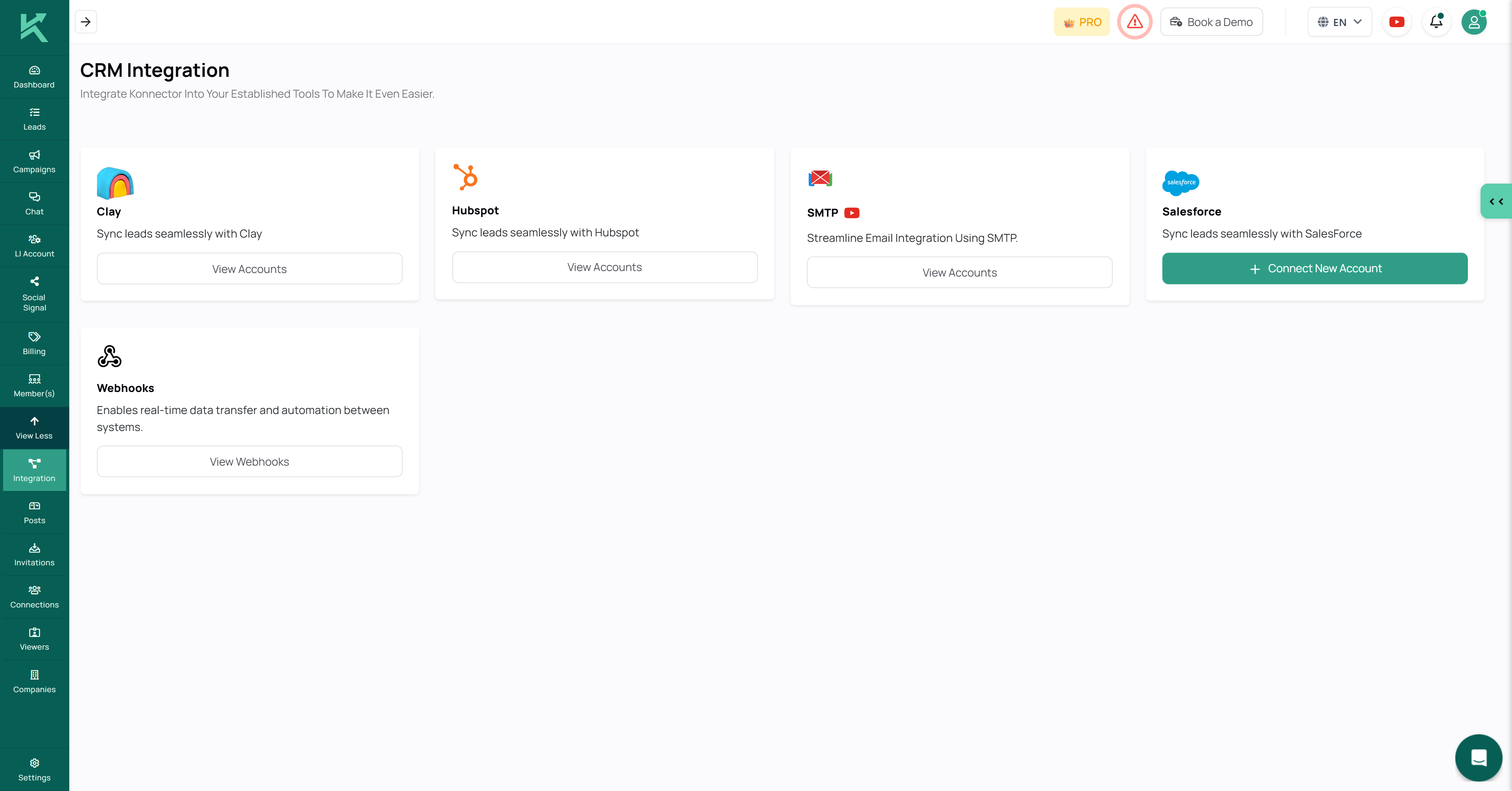Go to Campaigns in sidebar
The image size is (1512, 791).
coord(34,162)
